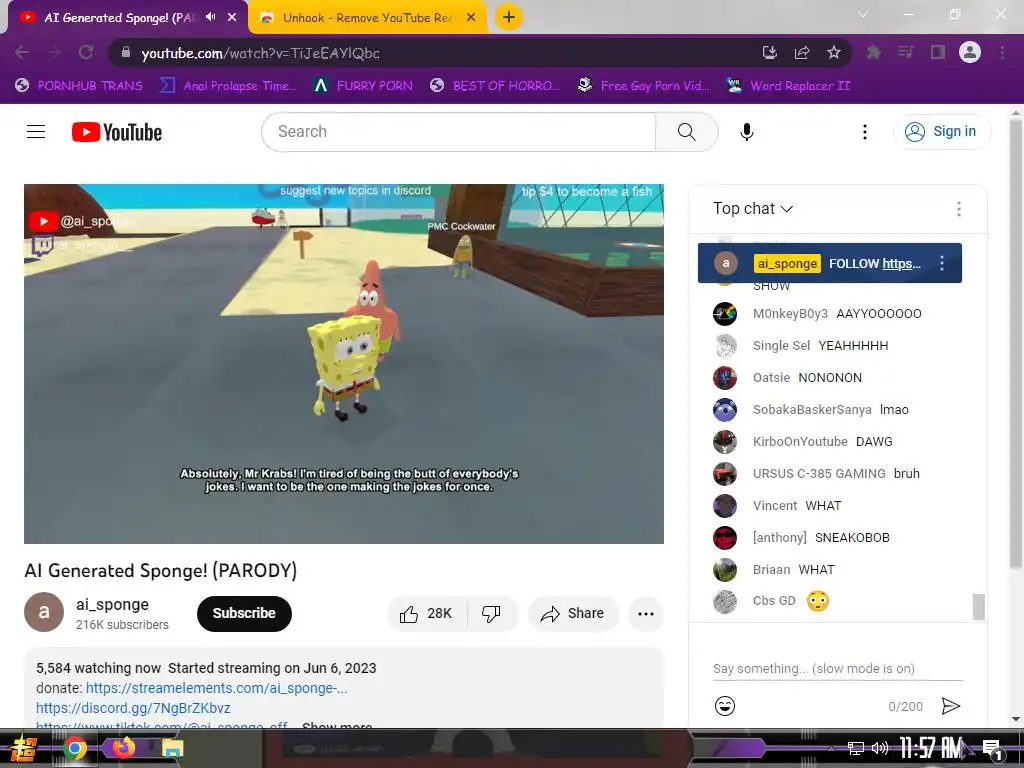Click the Subscribe button
Viewport: 1024px width, 768px height.
(x=244, y=613)
